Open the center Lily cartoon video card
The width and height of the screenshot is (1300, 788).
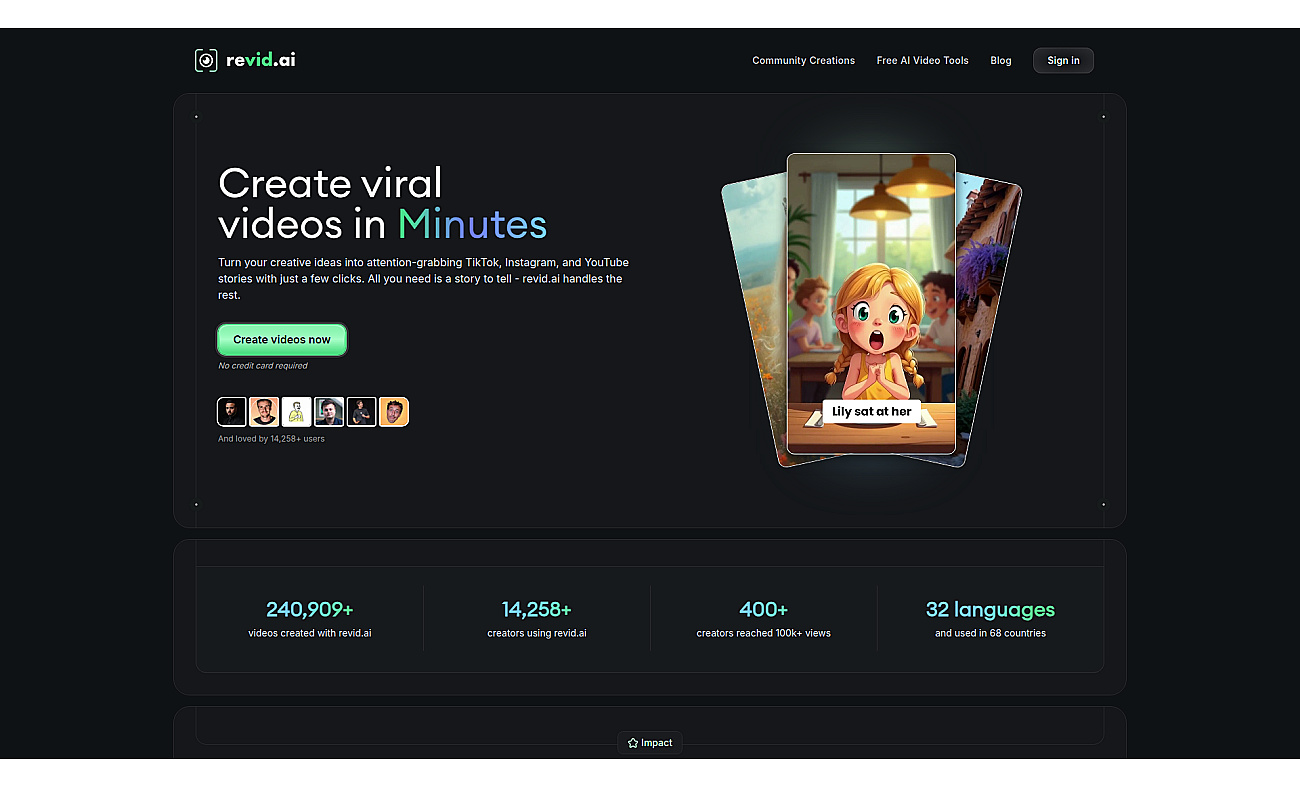871,304
